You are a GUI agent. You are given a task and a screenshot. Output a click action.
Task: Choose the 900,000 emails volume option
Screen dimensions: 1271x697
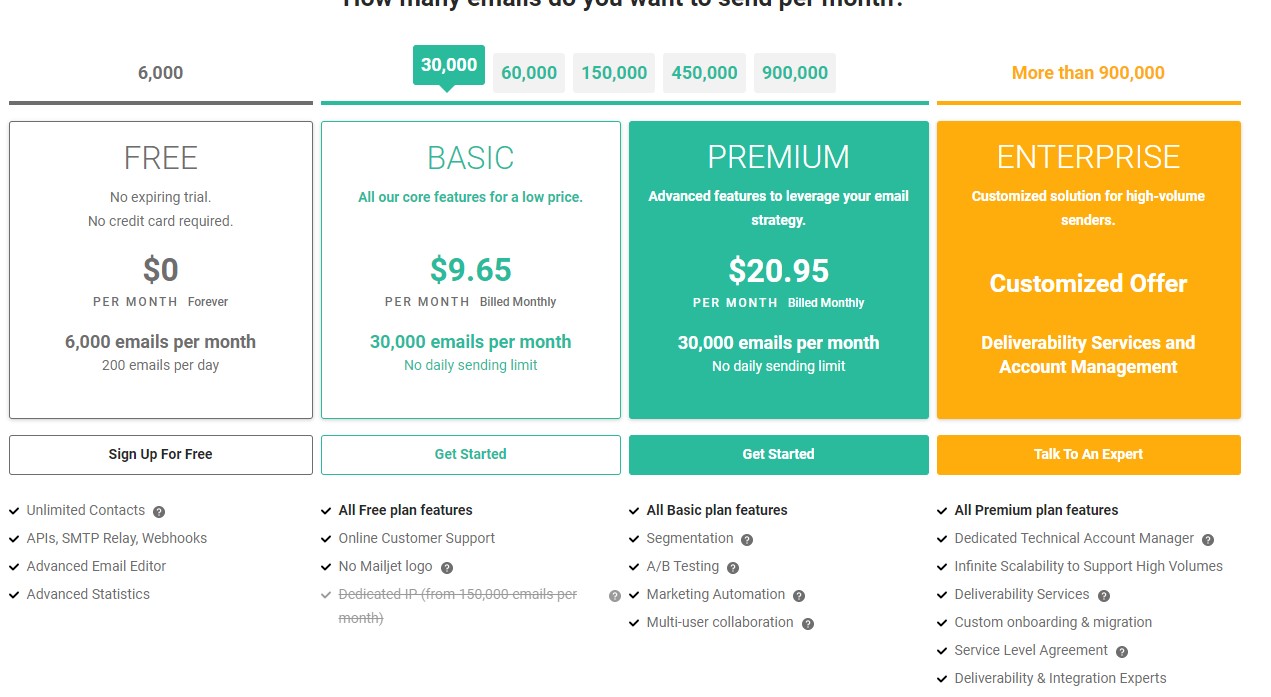coord(795,73)
